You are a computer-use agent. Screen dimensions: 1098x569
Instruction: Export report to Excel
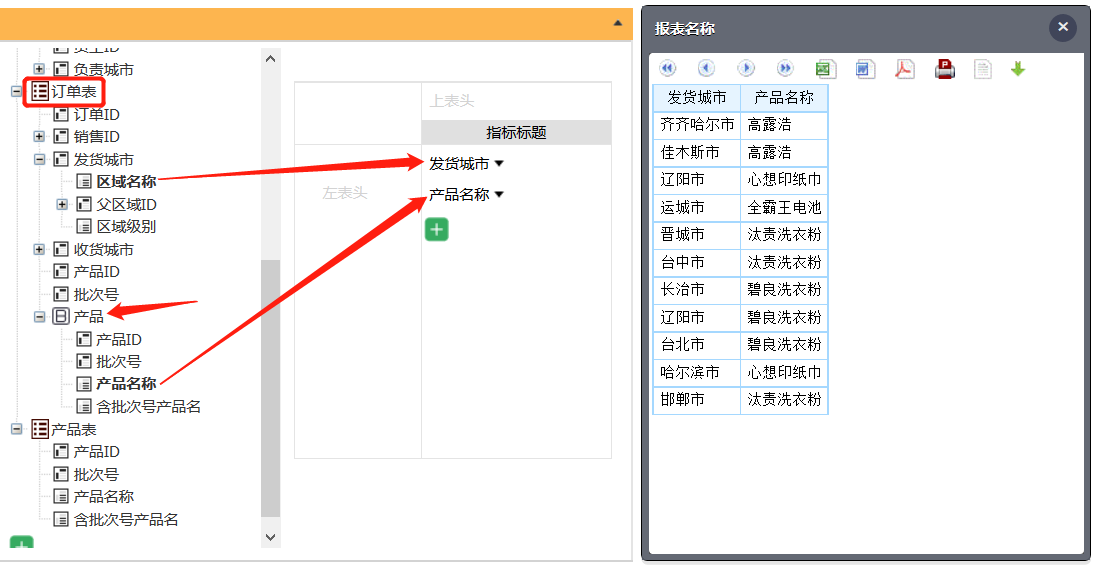coord(825,69)
